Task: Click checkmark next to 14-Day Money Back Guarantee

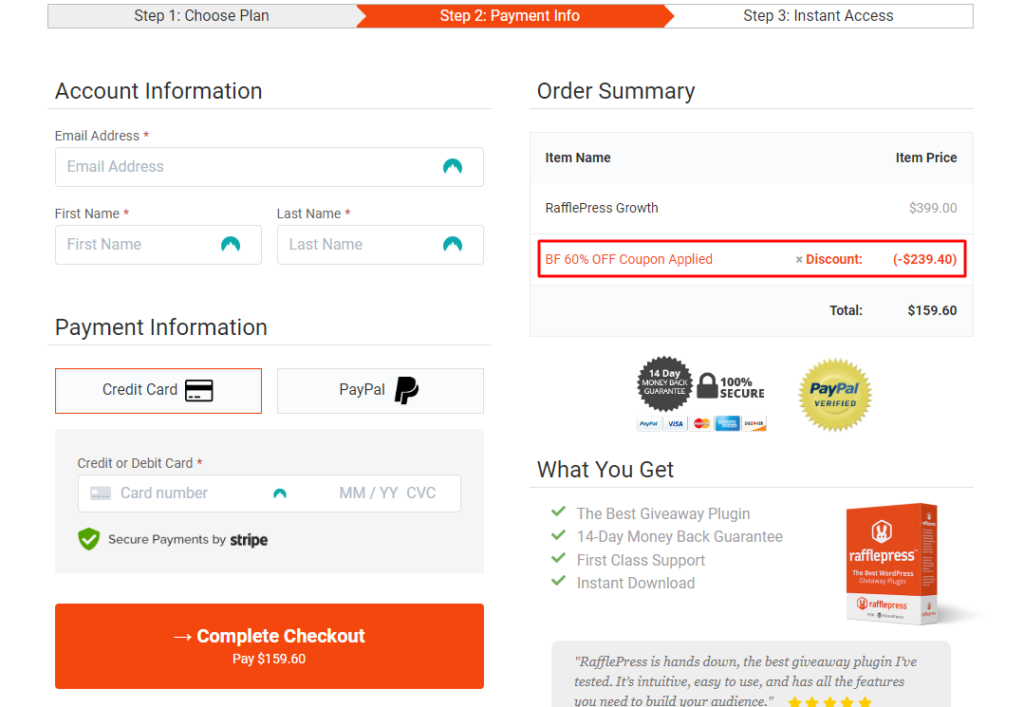Action: pyautogui.click(x=558, y=535)
